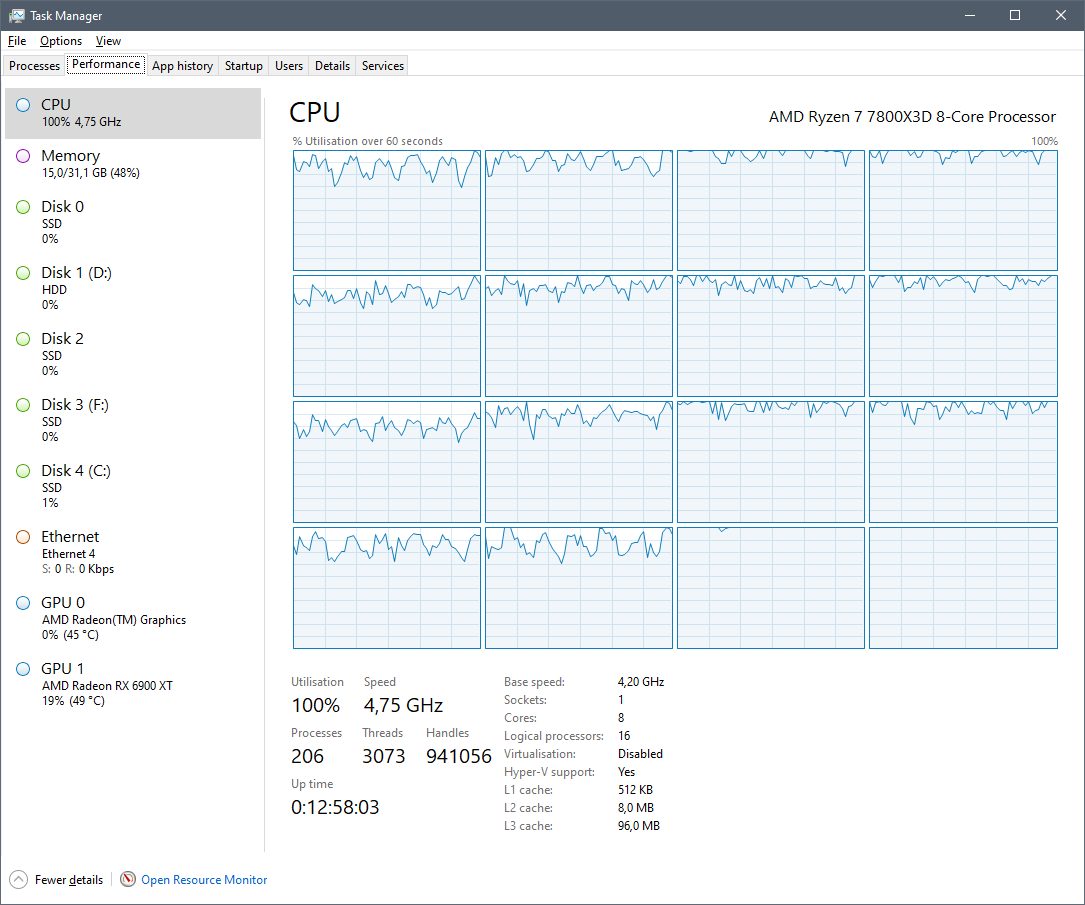Click the Resource Monitor gauge icon

128,880
